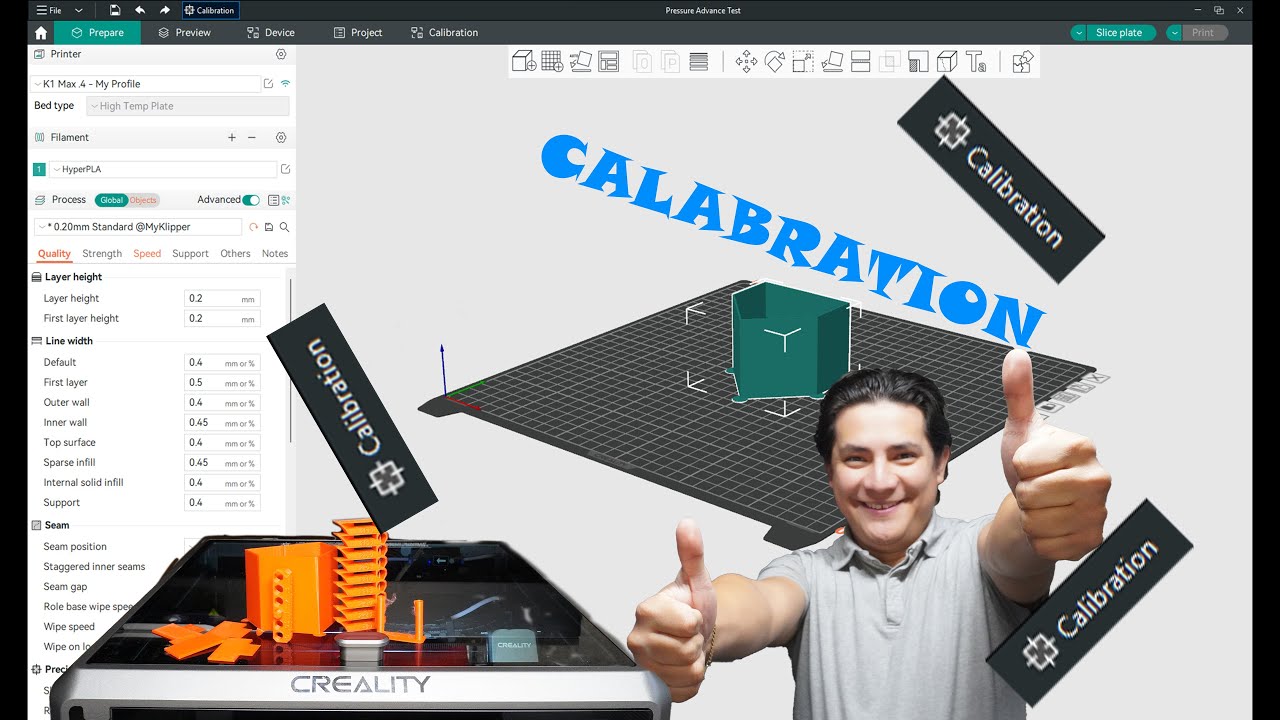Open the Others settings tab
Viewport: 1280px width, 720px height.
(235, 254)
